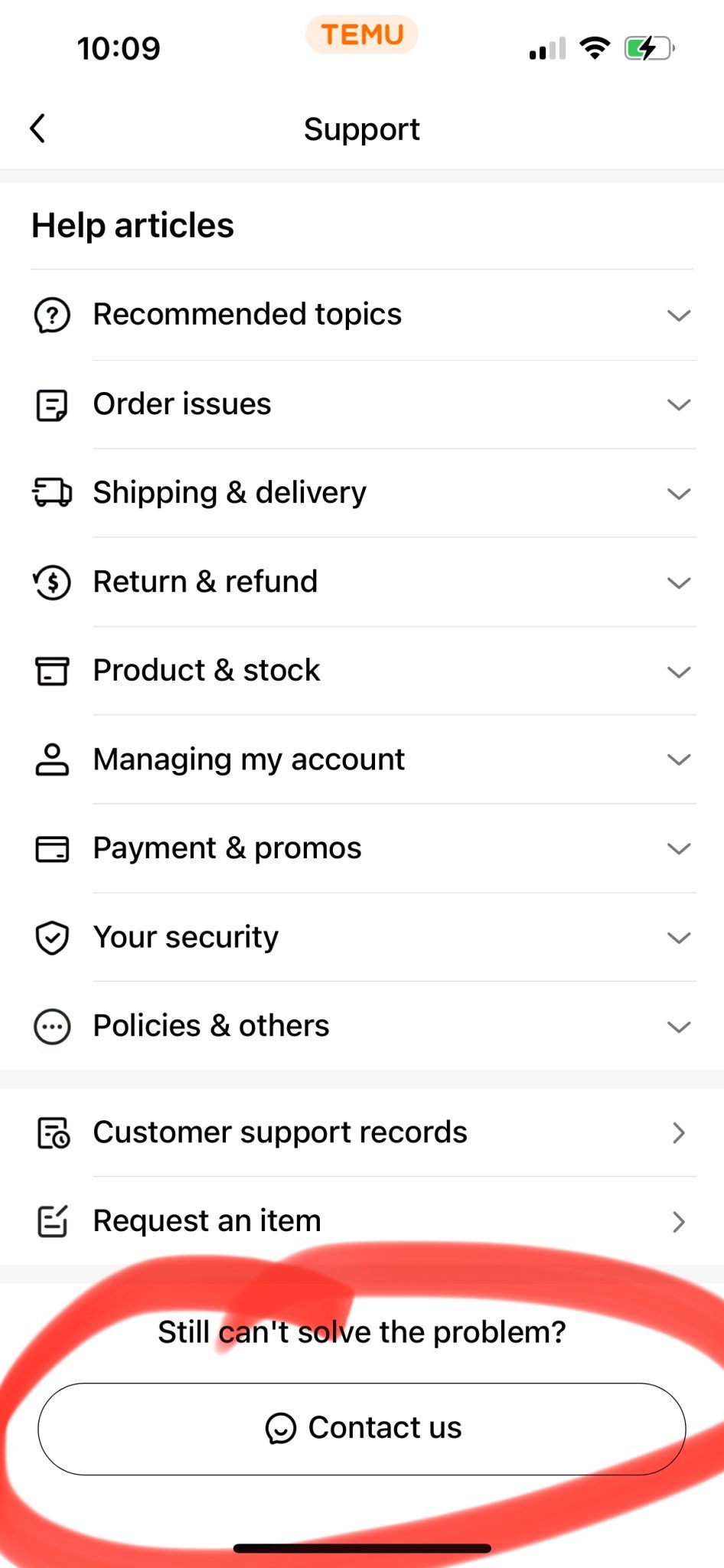Tap the TEMU logo pill
This screenshot has width=724, height=1568.
tap(362, 34)
